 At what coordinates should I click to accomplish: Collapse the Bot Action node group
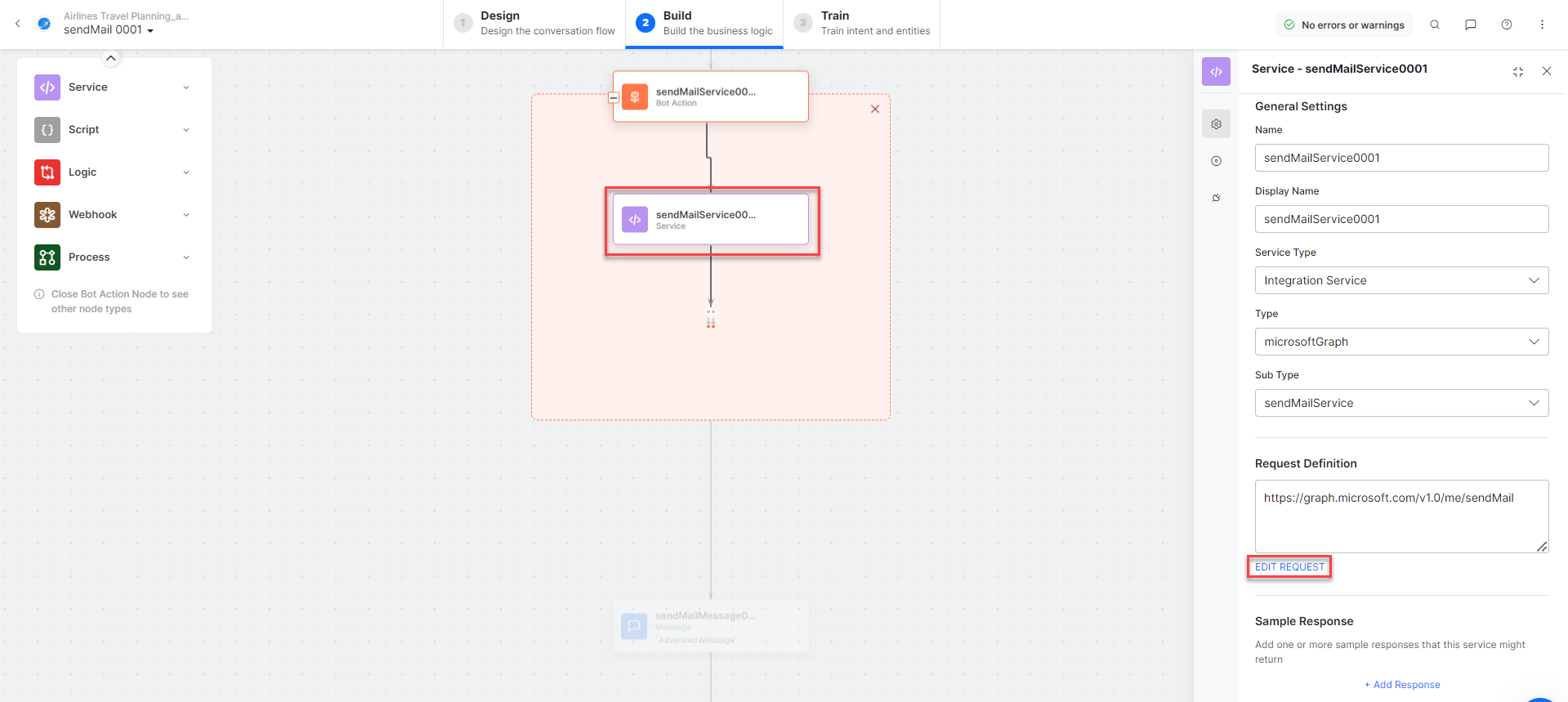(x=614, y=97)
